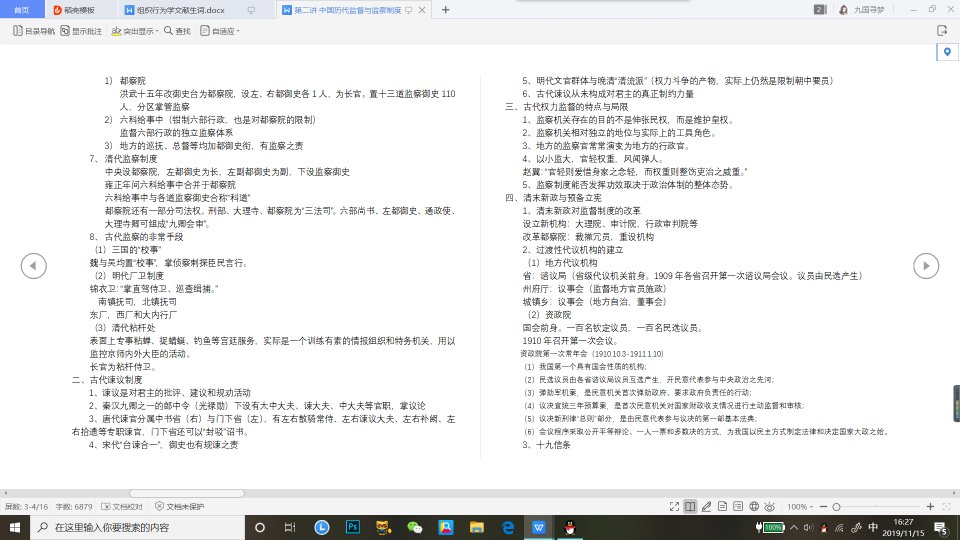The height and width of the screenshot is (540, 960).
Task: Click heading 三、古代权力监督的特点与局限
Action: coord(567,107)
